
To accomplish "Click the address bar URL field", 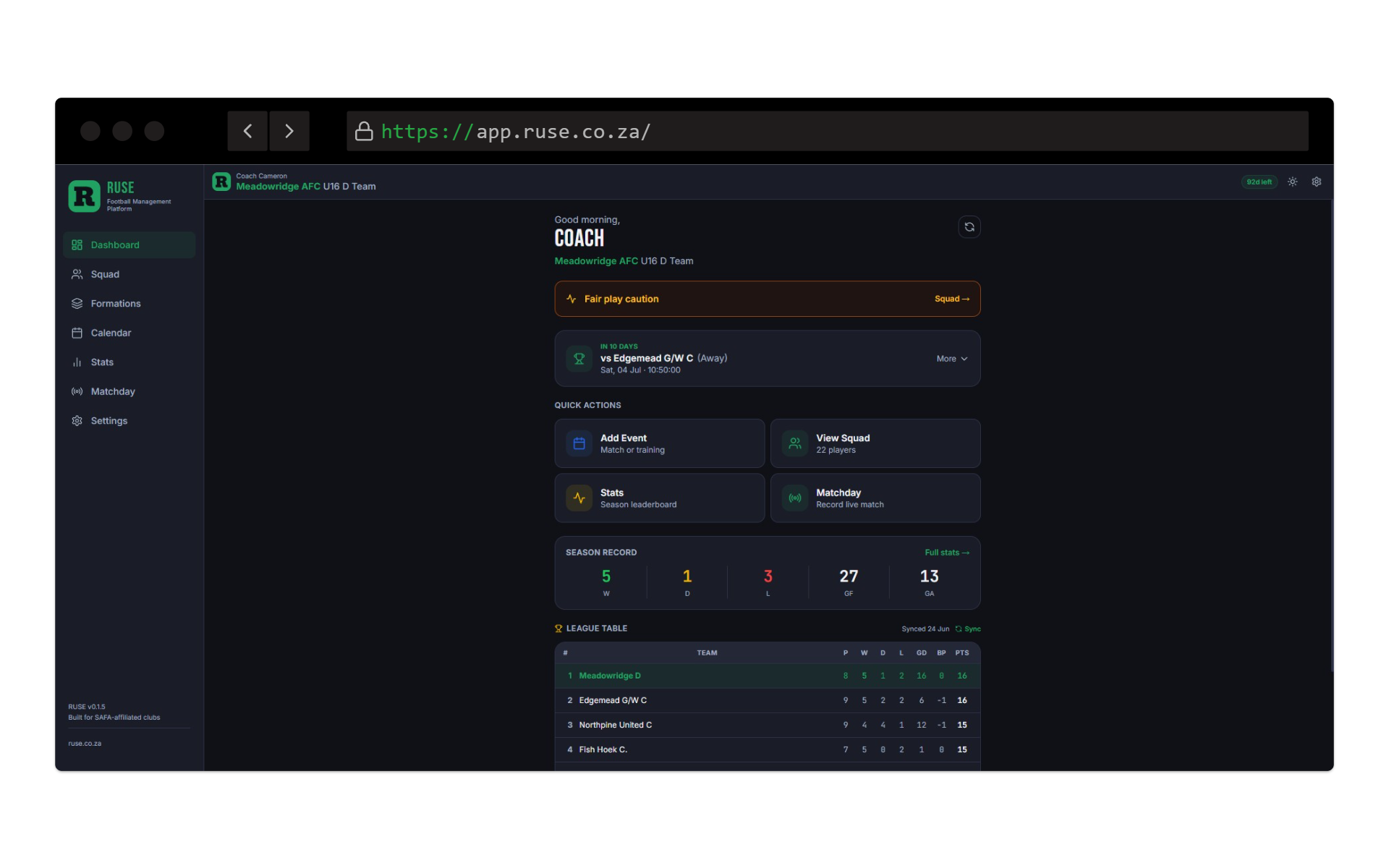I will [x=828, y=131].
